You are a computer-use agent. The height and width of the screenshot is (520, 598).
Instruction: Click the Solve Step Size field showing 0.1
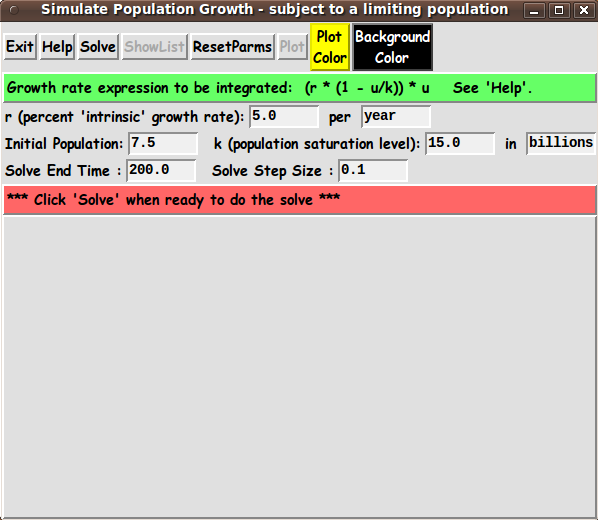pyautogui.click(x=373, y=171)
